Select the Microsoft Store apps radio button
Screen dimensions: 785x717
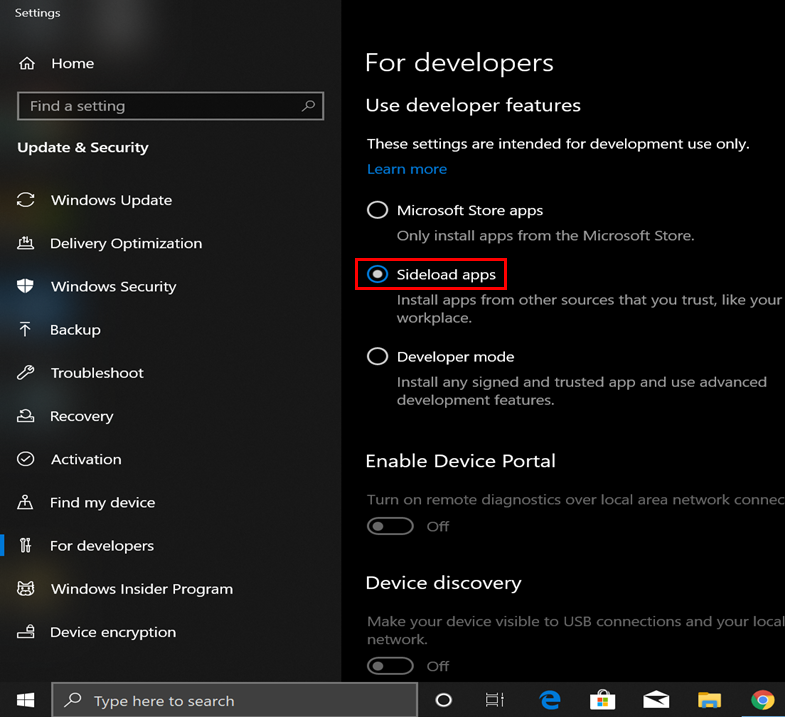[377, 210]
